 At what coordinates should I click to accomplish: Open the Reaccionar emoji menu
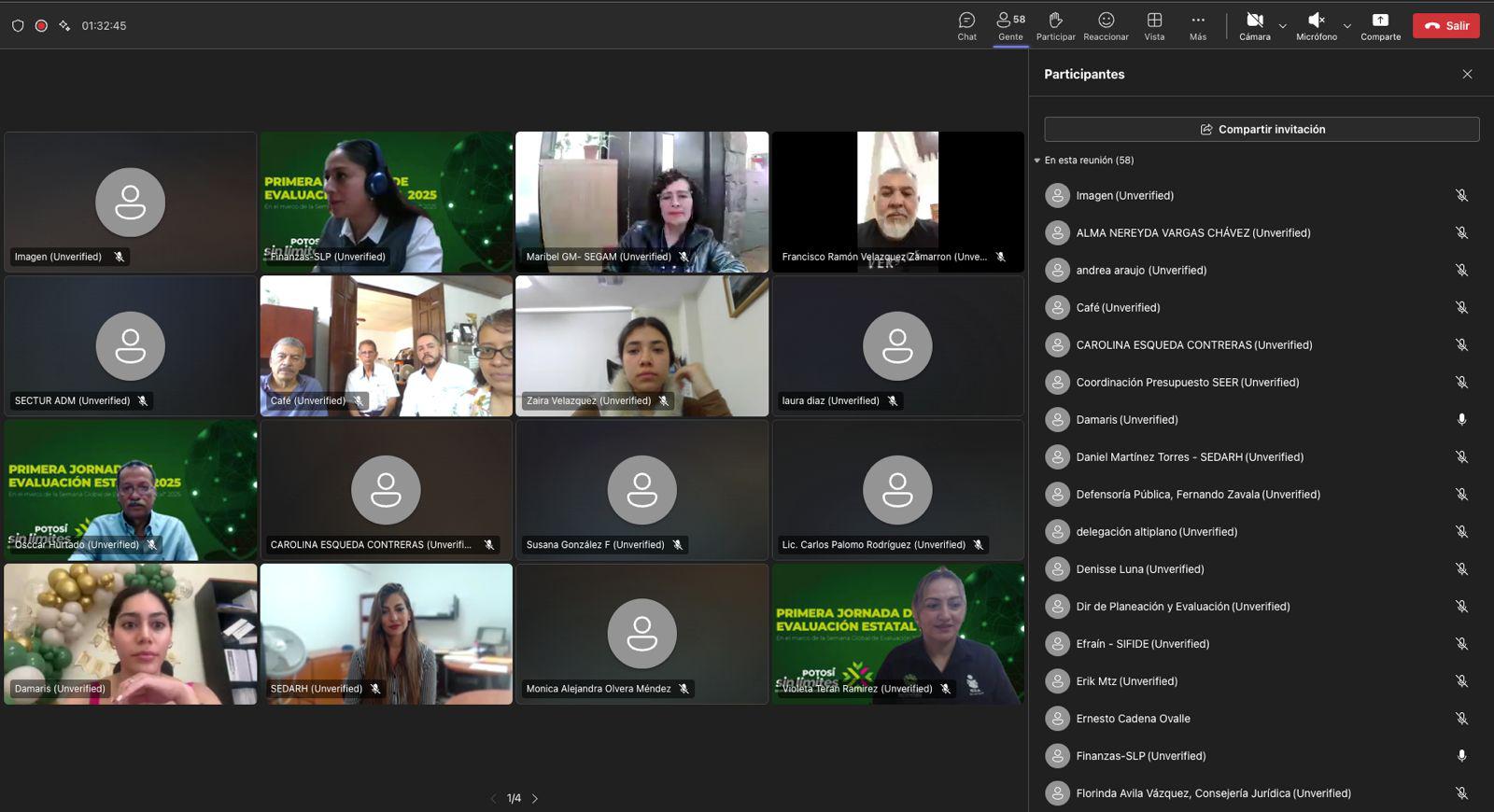coord(1106,25)
